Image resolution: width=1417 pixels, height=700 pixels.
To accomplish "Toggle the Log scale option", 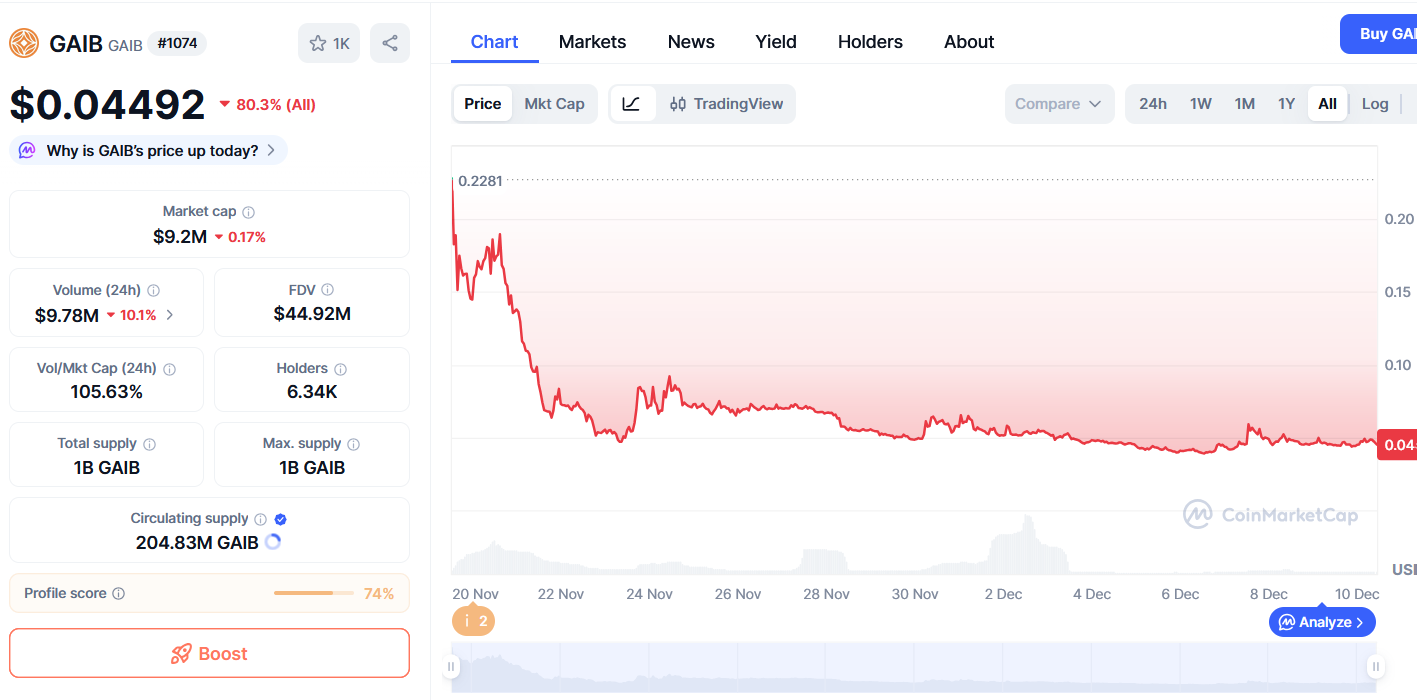I will 1375,104.
